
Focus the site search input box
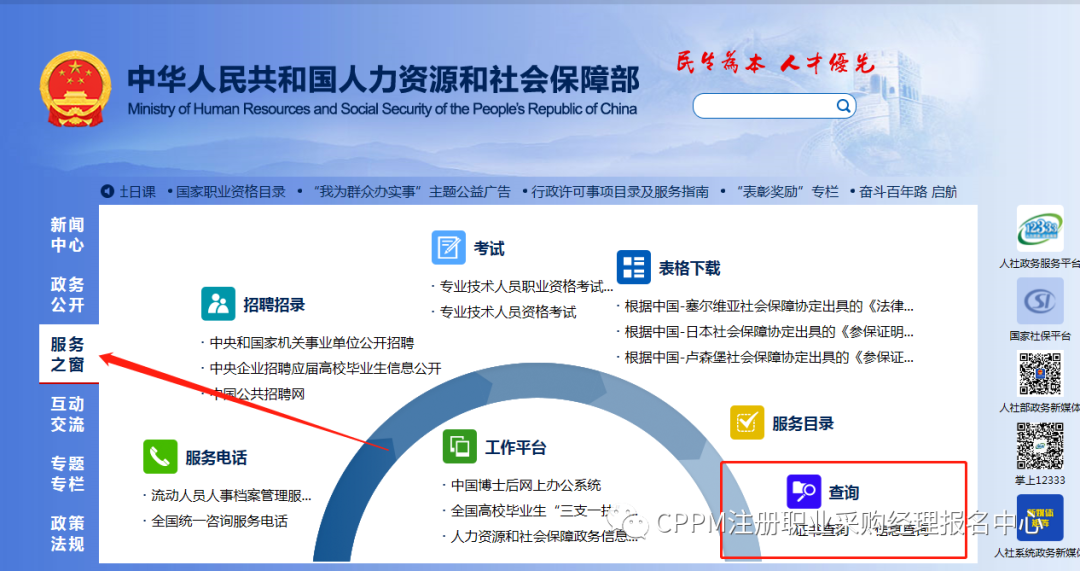pyautogui.click(x=774, y=106)
